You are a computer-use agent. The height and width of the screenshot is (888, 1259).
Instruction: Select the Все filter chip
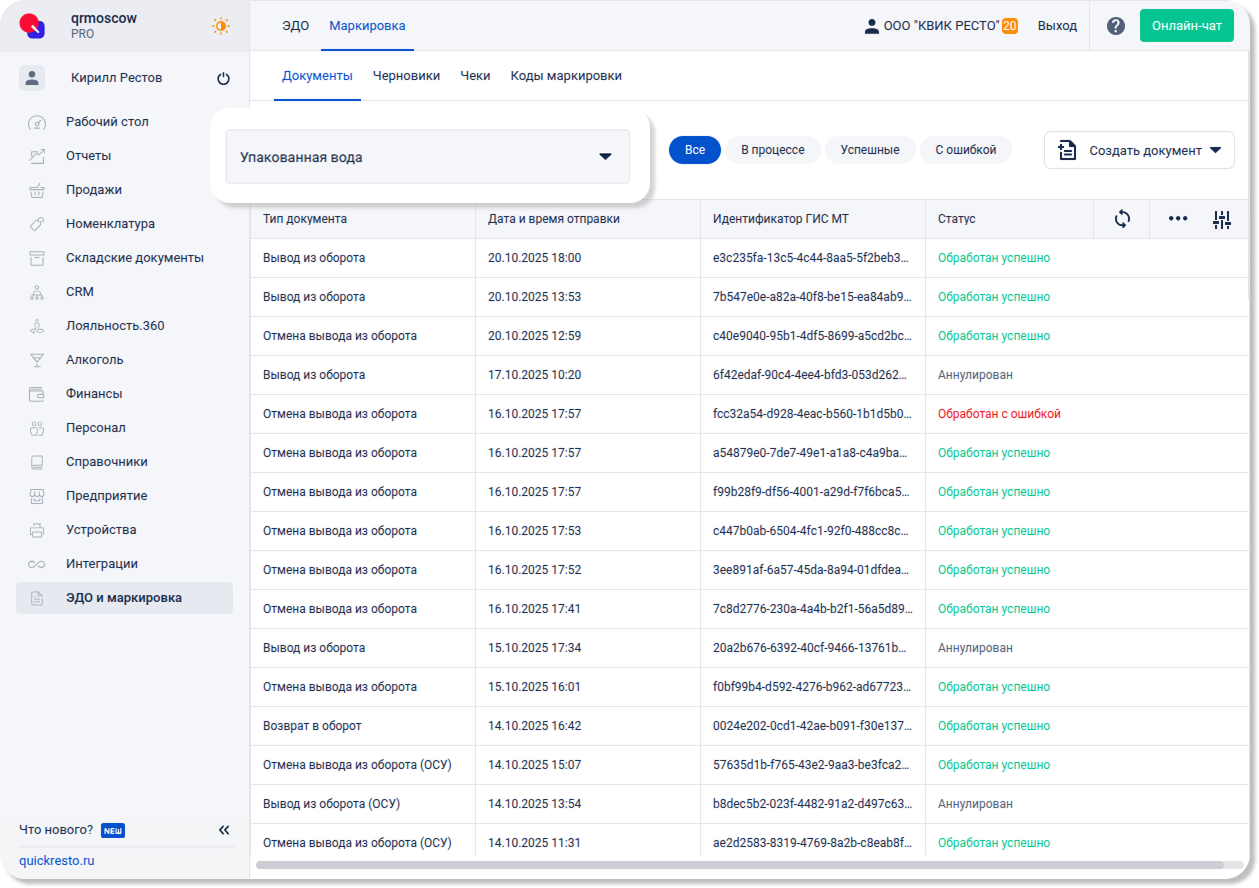[x=695, y=150]
